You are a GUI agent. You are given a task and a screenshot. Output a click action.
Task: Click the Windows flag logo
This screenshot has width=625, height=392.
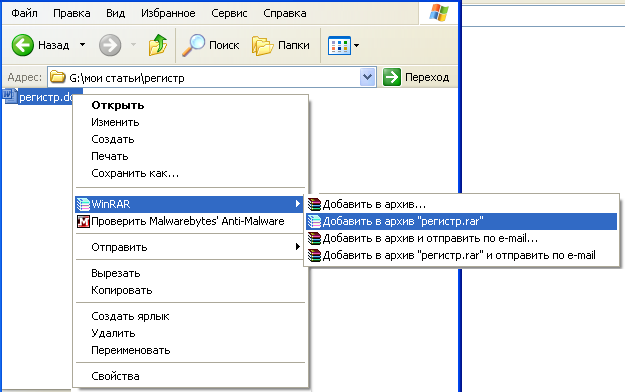pyautogui.click(x=439, y=13)
